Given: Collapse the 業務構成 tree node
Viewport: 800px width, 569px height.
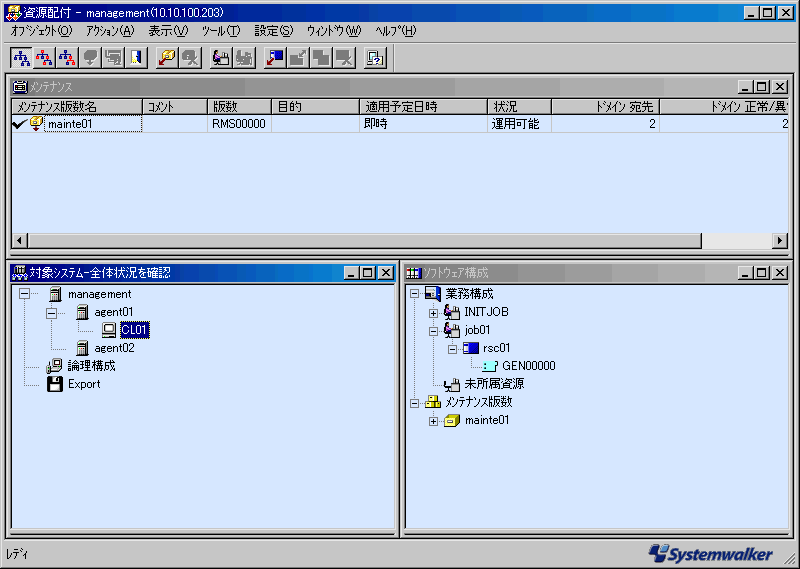Looking at the screenshot, I should (x=414, y=294).
